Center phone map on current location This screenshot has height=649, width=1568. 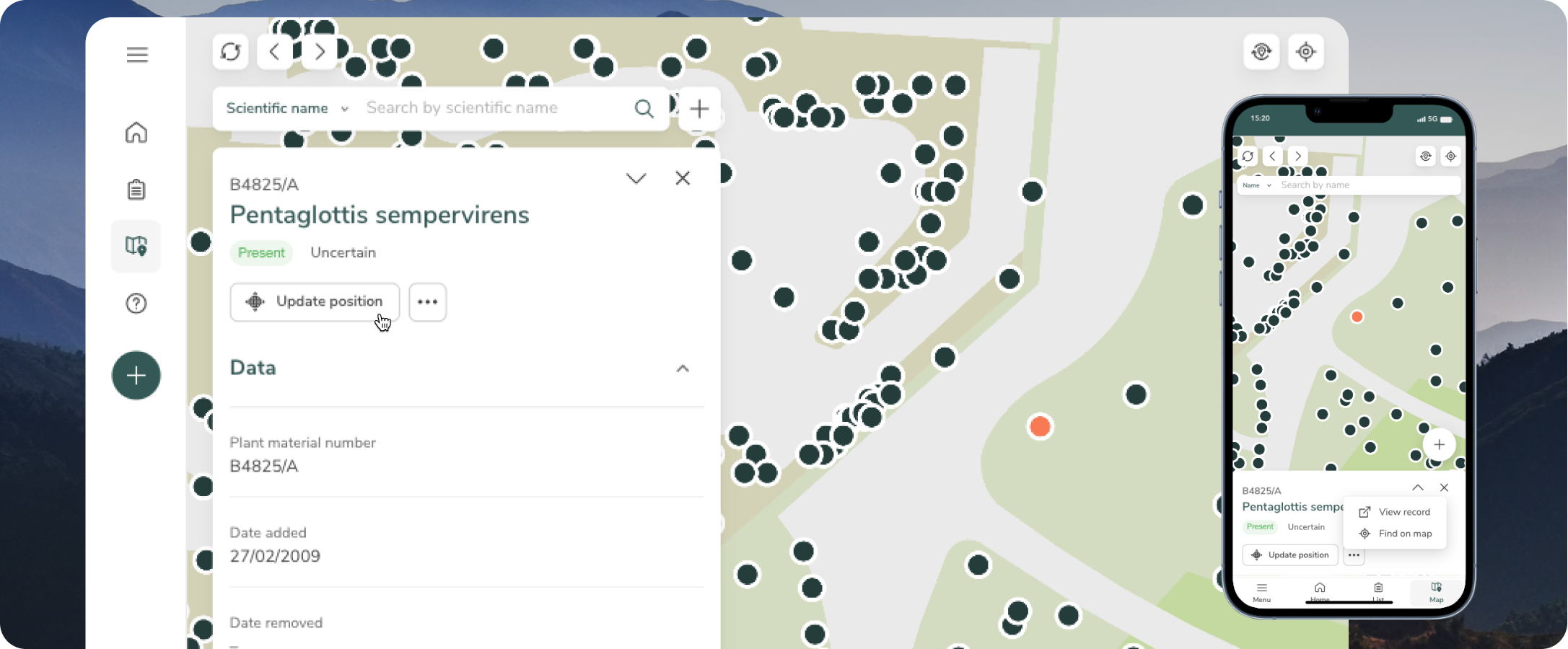click(x=1450, y=156)
